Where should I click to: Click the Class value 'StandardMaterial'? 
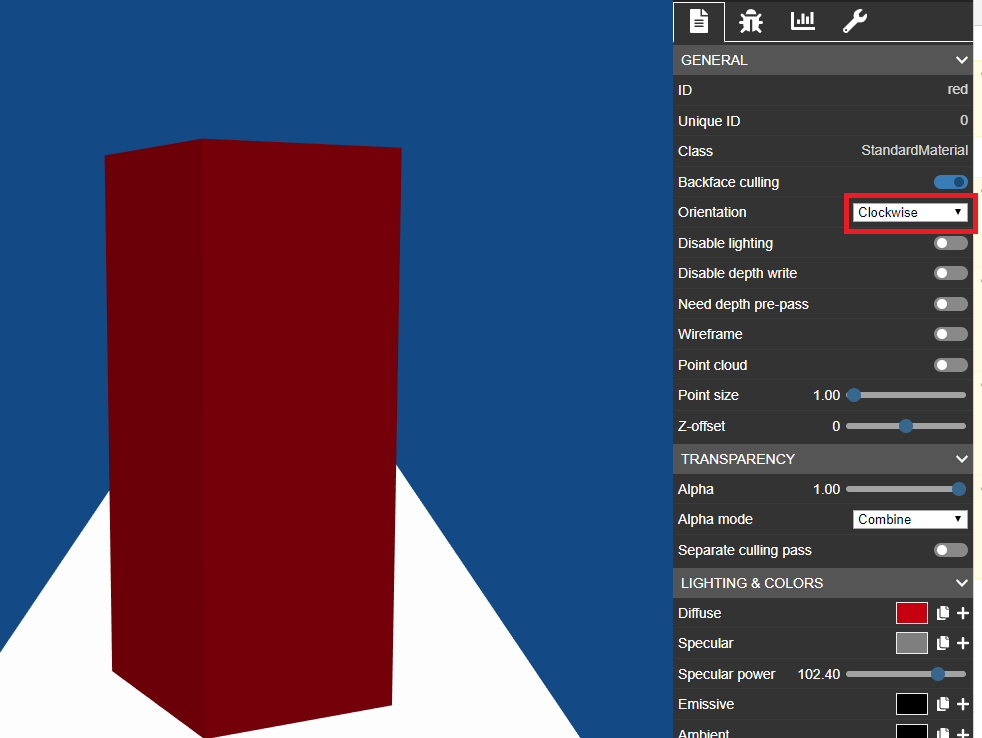914,150
